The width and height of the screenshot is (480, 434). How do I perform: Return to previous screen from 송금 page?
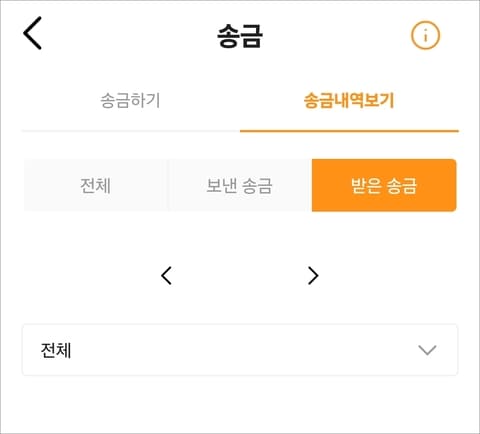[32, 33]
